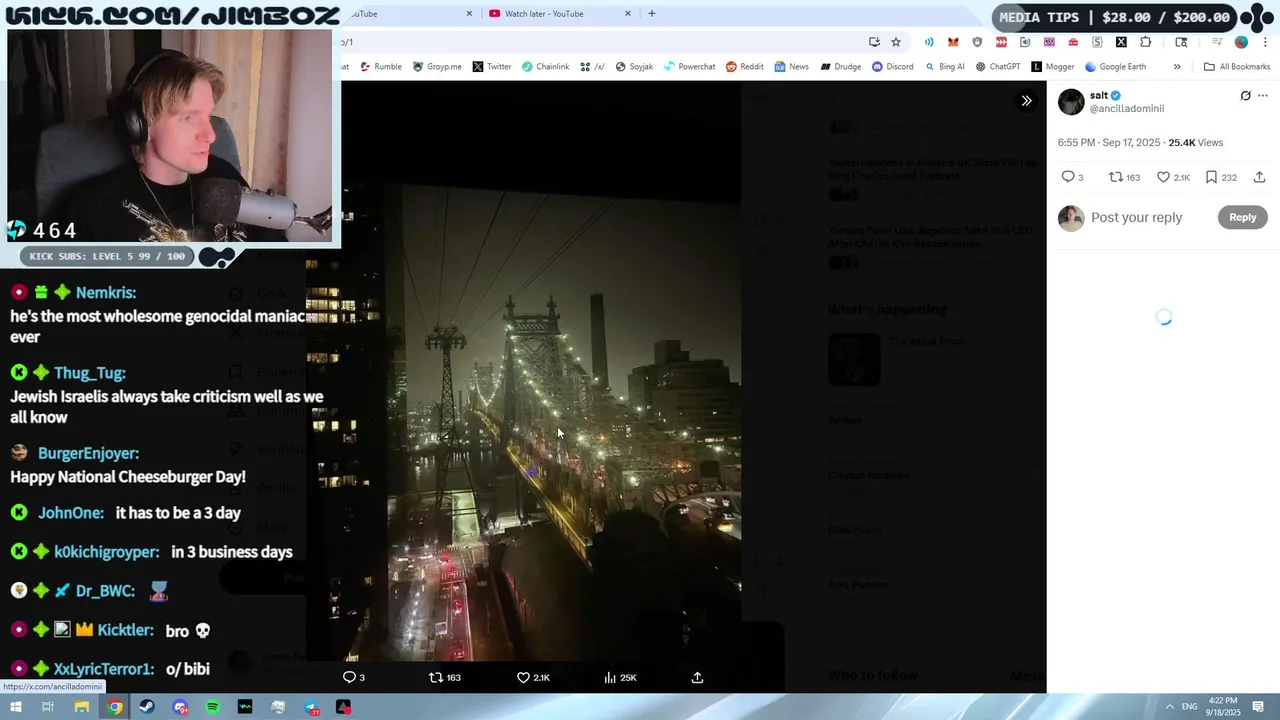Open the Powerchat bookmark
1280x720 pixels.
(689, 67)
